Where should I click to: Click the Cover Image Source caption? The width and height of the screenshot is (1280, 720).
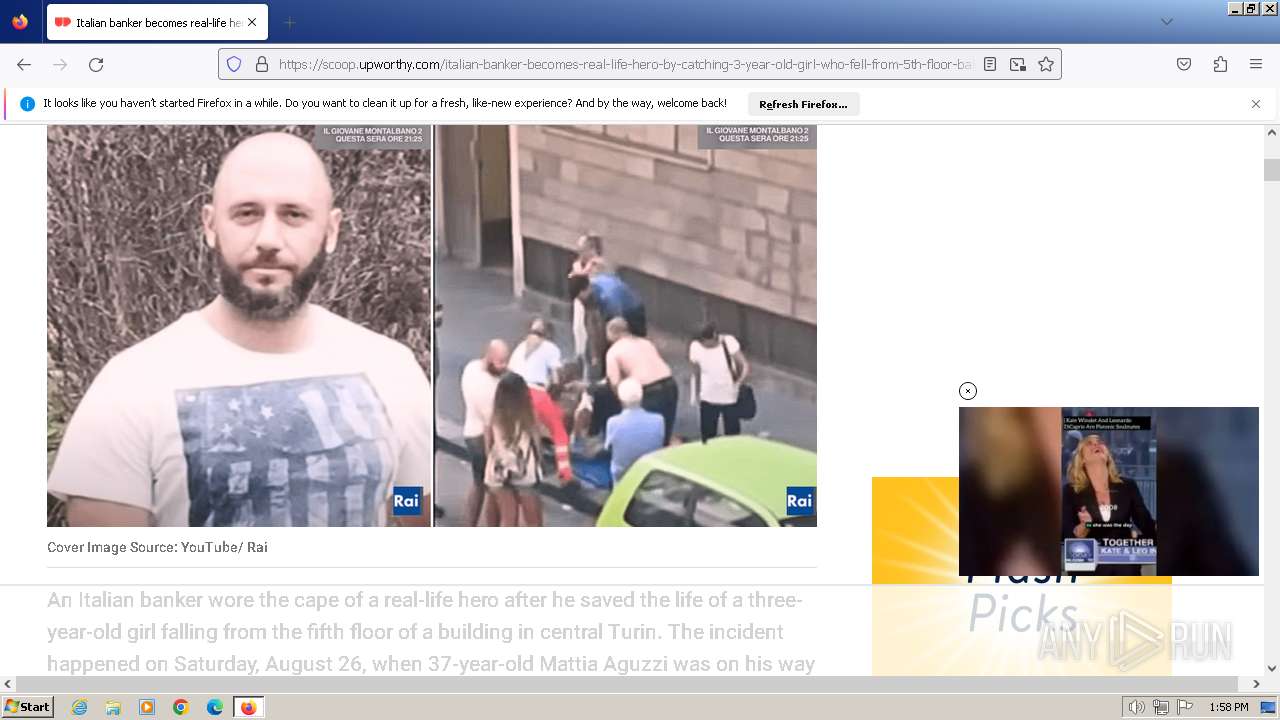coord(157,547)
